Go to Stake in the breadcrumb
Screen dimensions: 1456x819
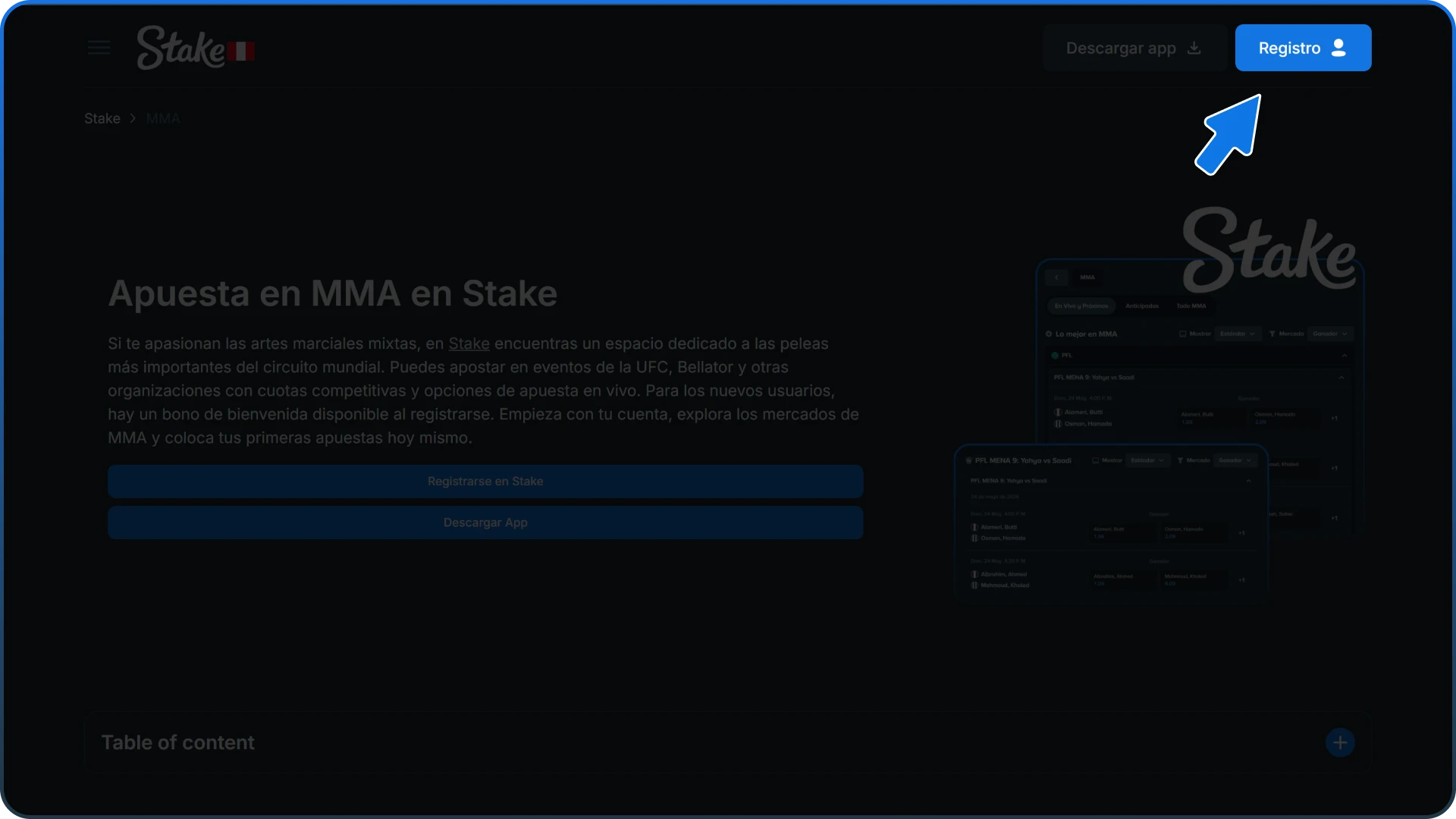click(102, 118)
